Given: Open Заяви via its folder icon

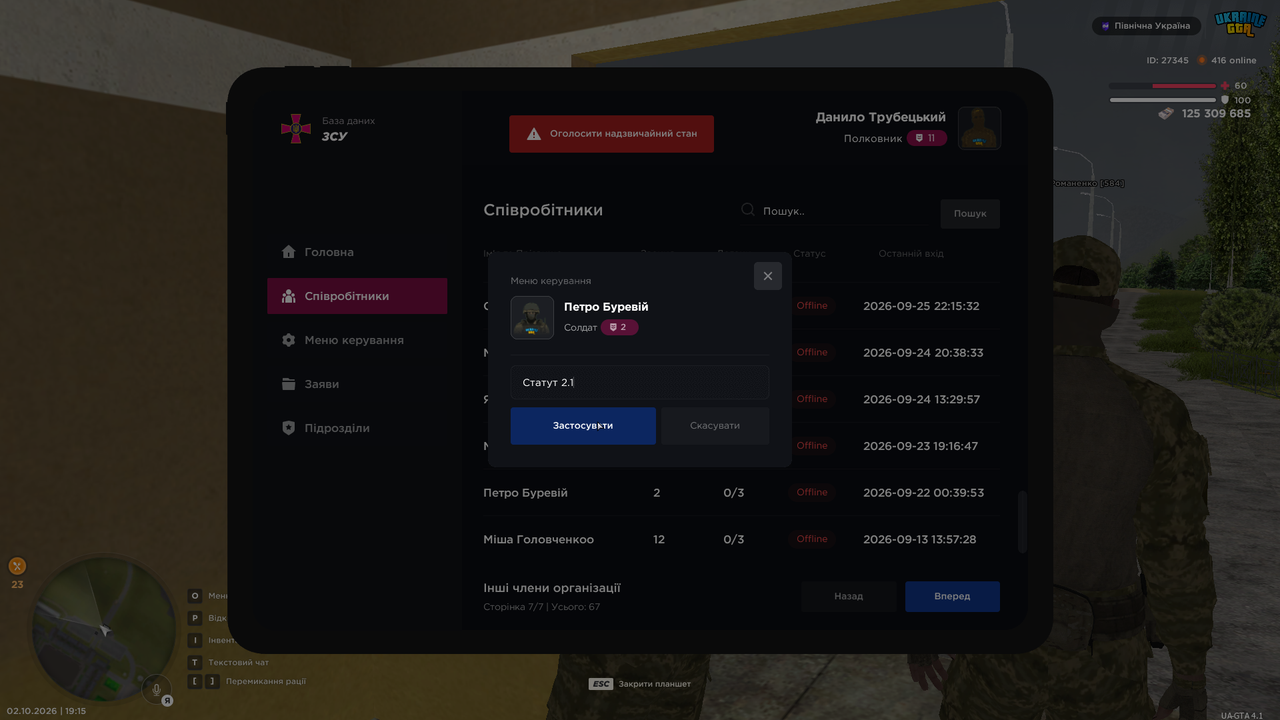Looking at the screenshot, I should pos(289,384).
